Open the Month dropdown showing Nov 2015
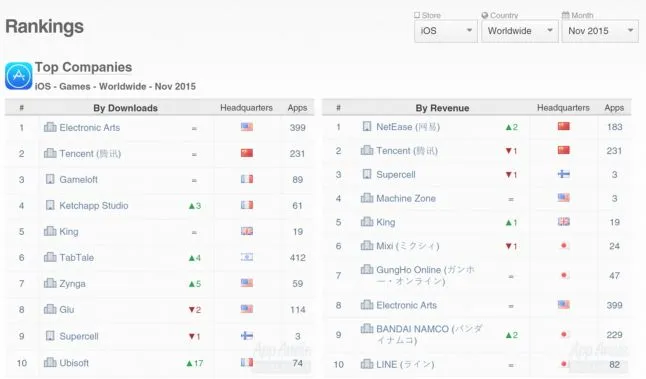 point(600,31)
